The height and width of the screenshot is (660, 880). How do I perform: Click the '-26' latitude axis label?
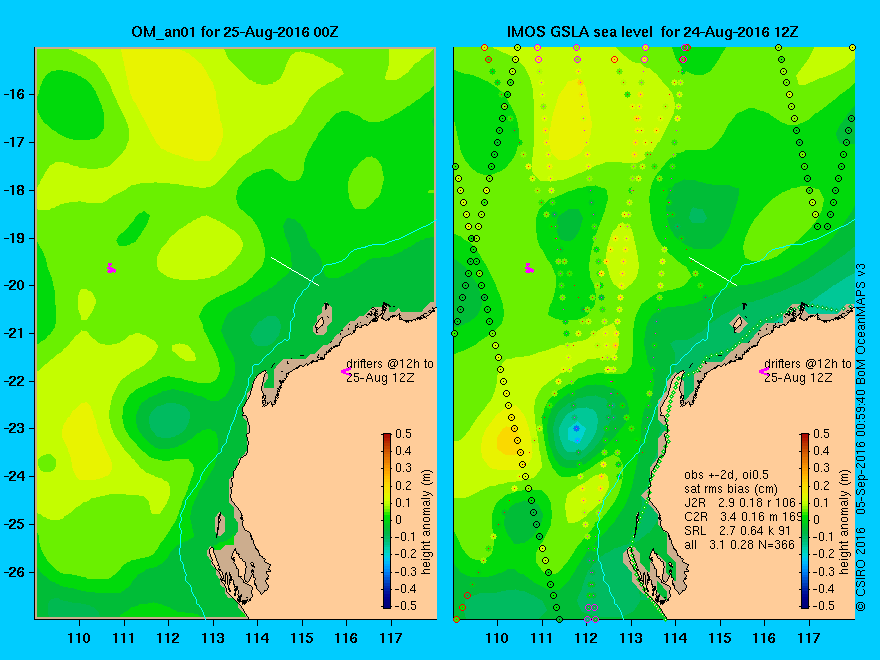[x=14, y=572]
